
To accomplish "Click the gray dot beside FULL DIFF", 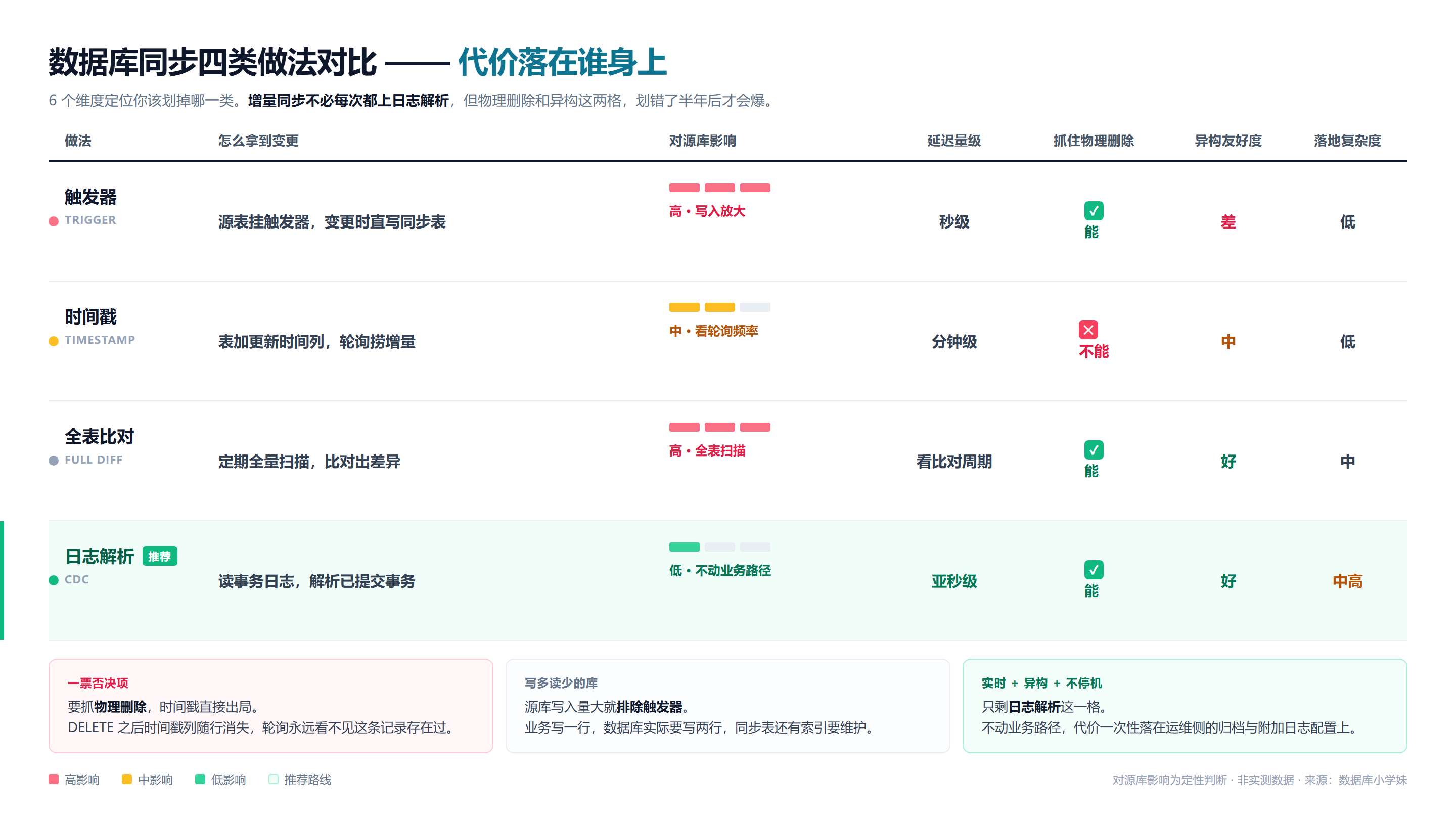I will (54, 461).
